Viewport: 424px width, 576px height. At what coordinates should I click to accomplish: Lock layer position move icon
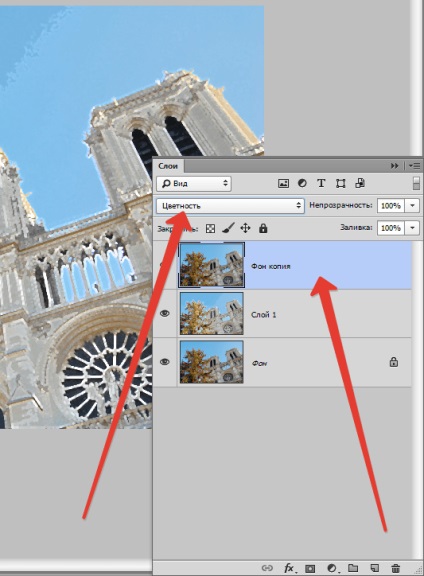pyautogui.click(x=245, y=228)
